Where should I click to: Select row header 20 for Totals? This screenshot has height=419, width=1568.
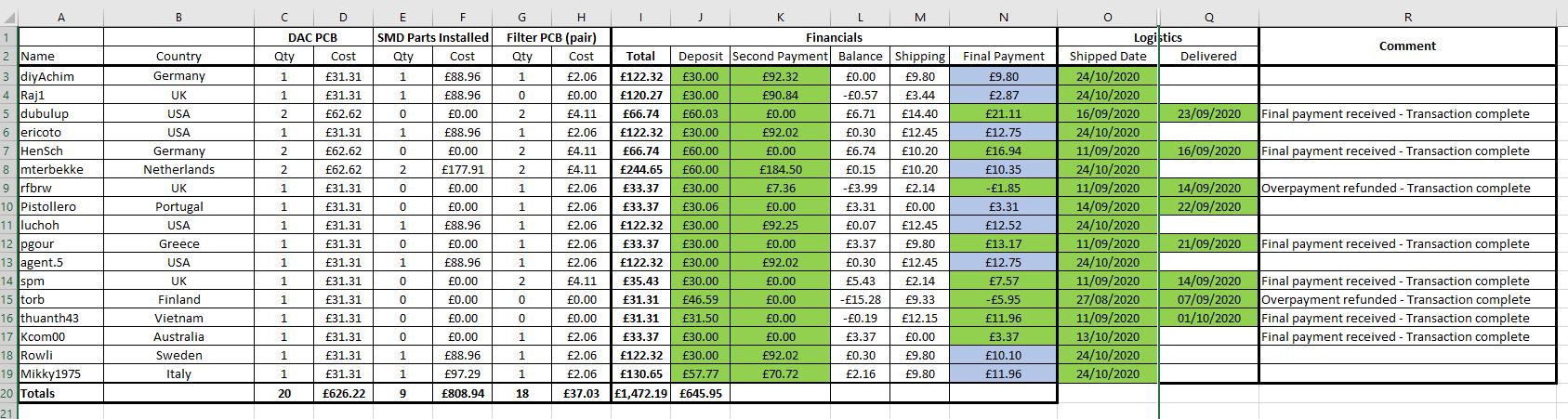[8, 393]
